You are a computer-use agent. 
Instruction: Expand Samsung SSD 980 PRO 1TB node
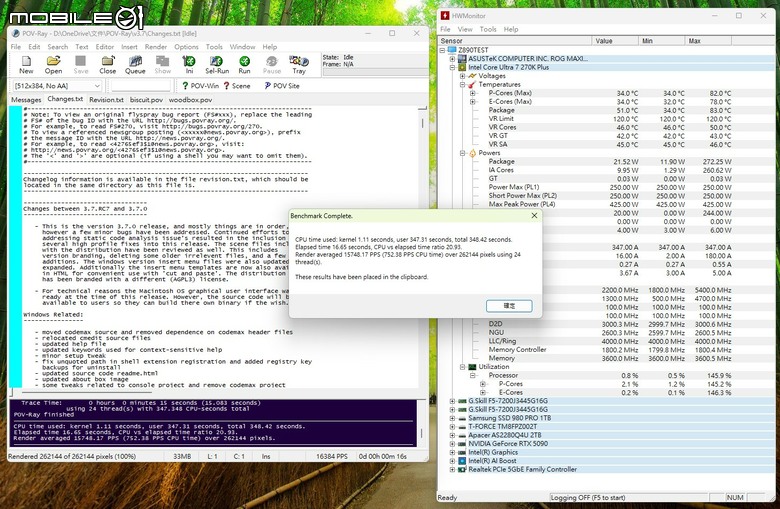pyautogui.click(x=452, y=418)
